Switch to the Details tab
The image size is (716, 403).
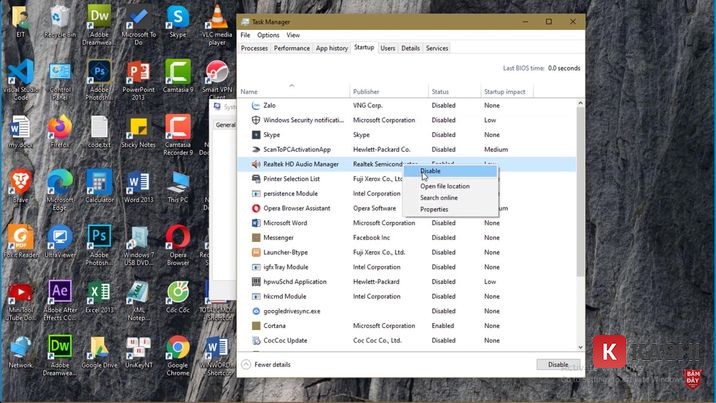click(x=411, y=48)
